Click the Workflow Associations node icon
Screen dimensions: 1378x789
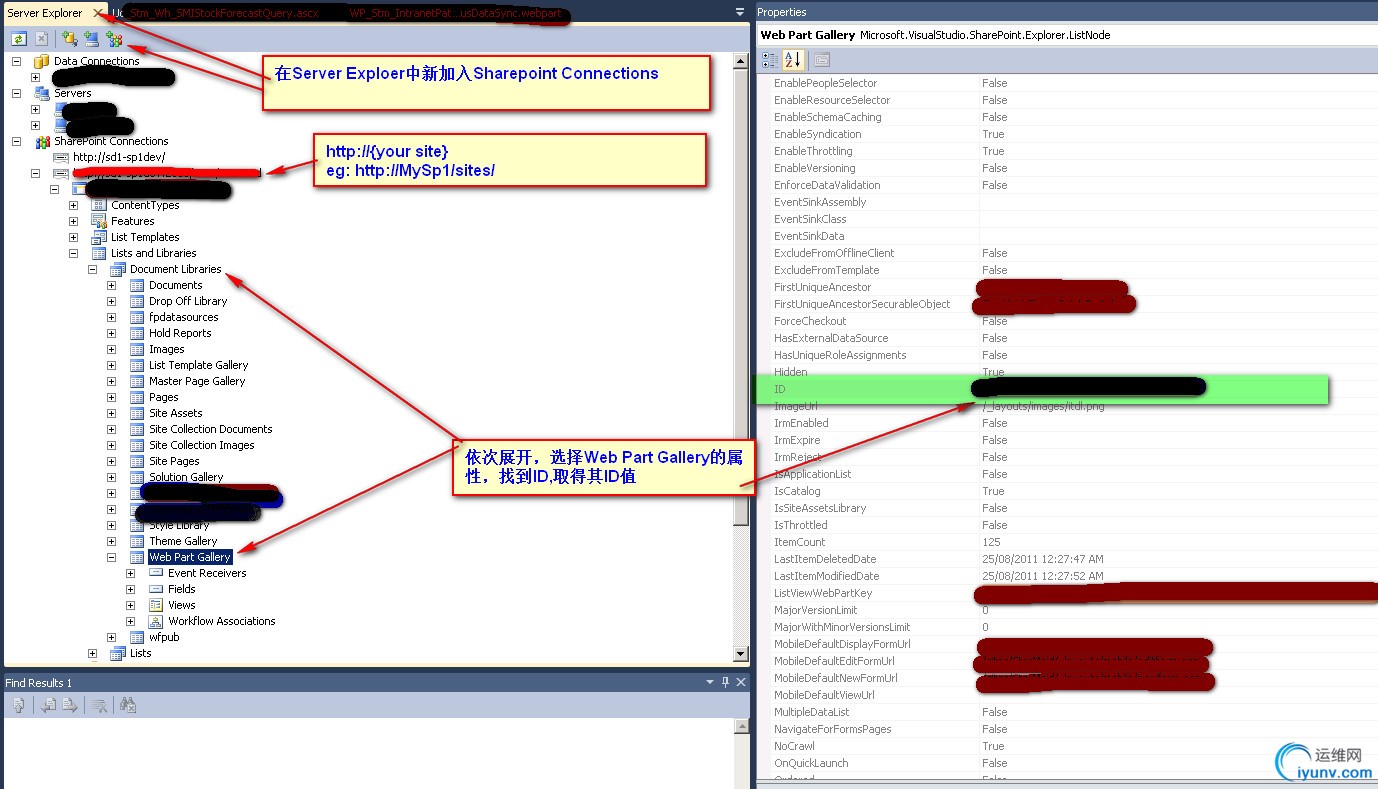(156, 621)
